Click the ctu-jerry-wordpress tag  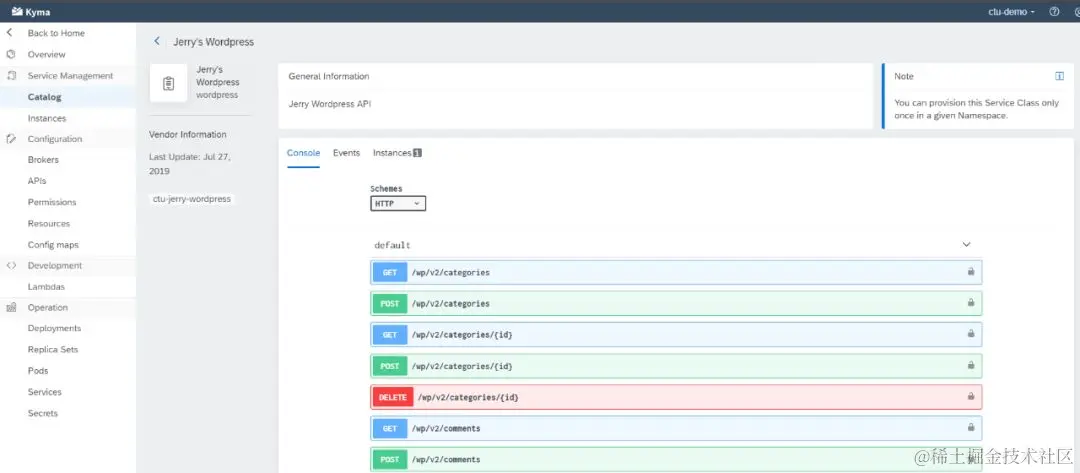click(192, 199)
